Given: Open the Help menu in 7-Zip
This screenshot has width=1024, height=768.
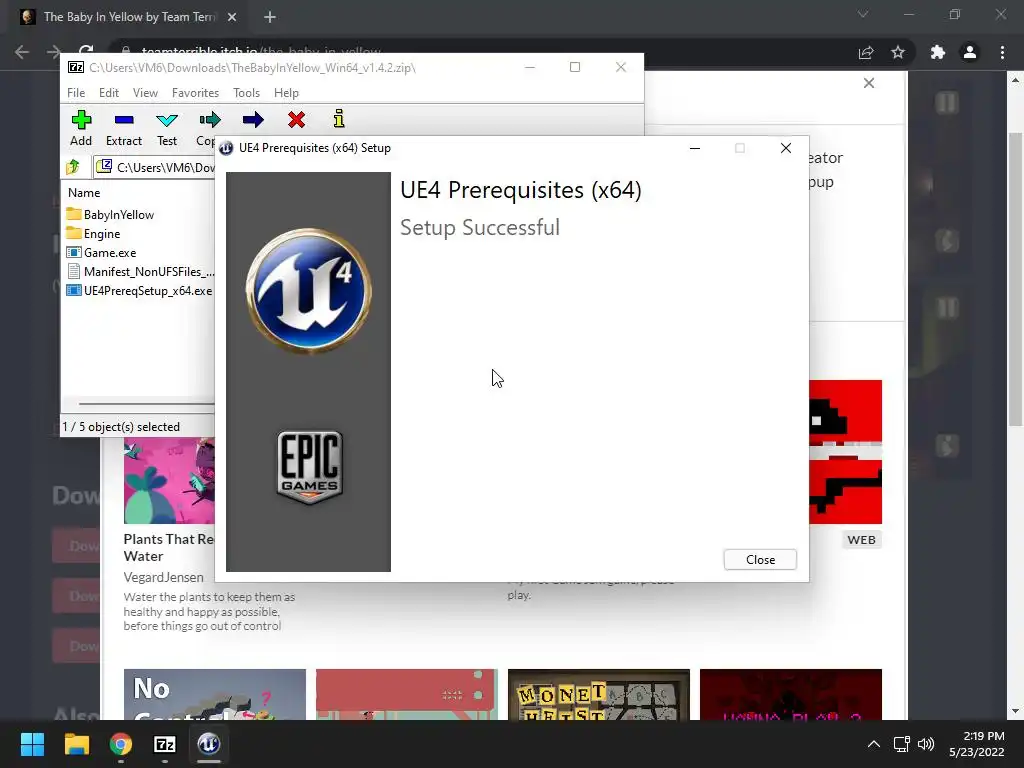Looking at the screenshot, I should [286, 93].
